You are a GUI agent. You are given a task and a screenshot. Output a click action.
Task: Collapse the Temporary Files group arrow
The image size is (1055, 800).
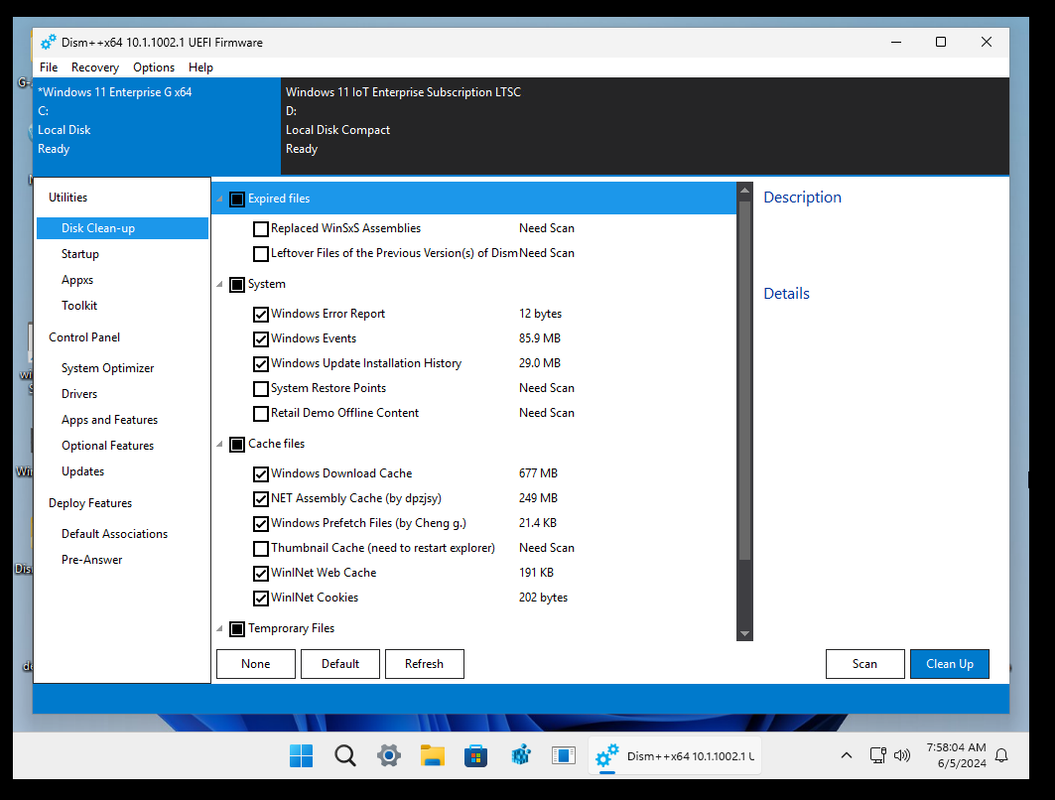[219, 628]
